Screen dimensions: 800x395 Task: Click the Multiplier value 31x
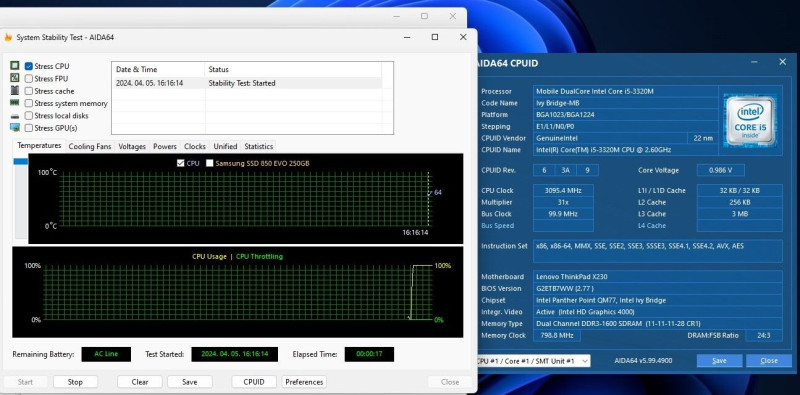[x=563, y=202]
